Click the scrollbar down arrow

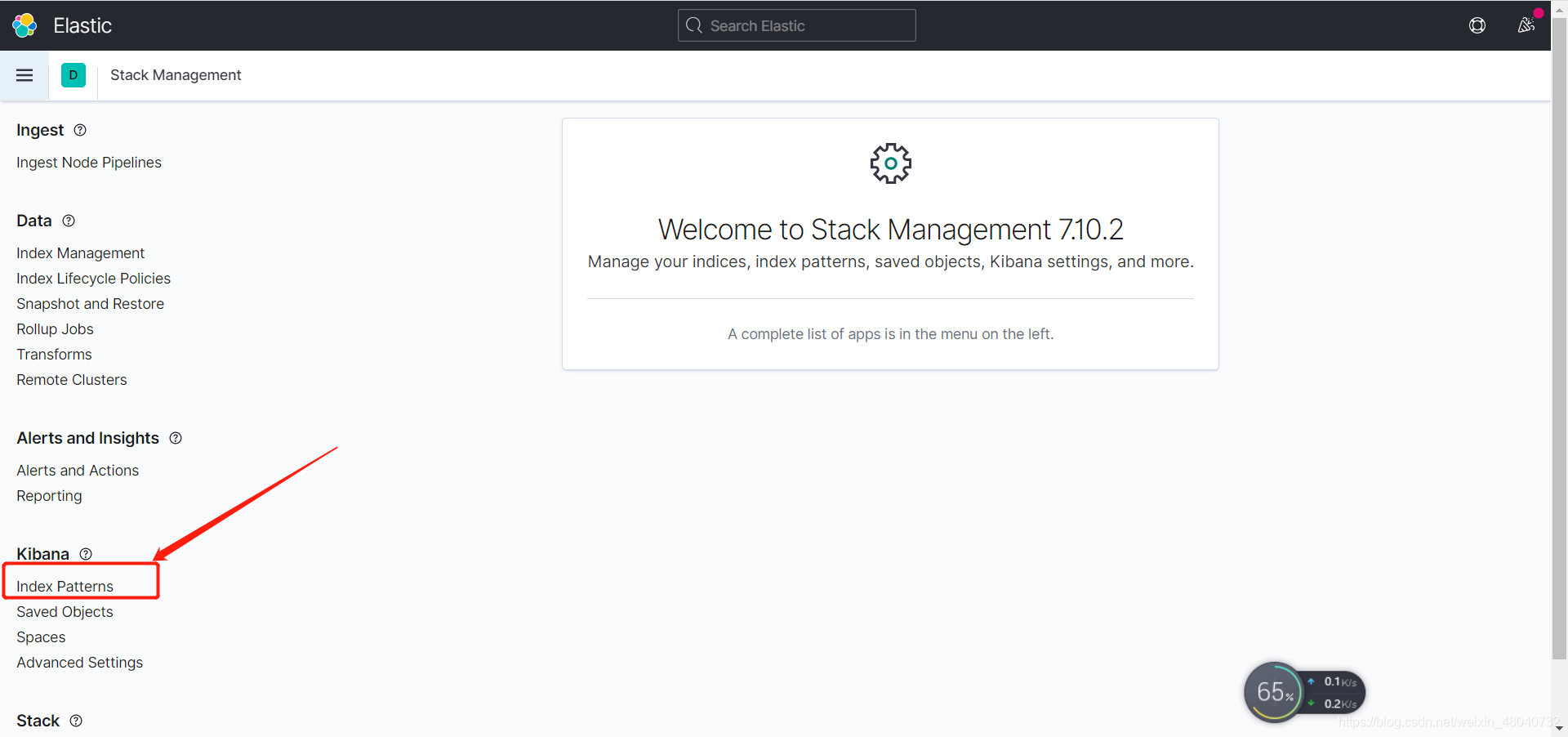coord(1559,727)
